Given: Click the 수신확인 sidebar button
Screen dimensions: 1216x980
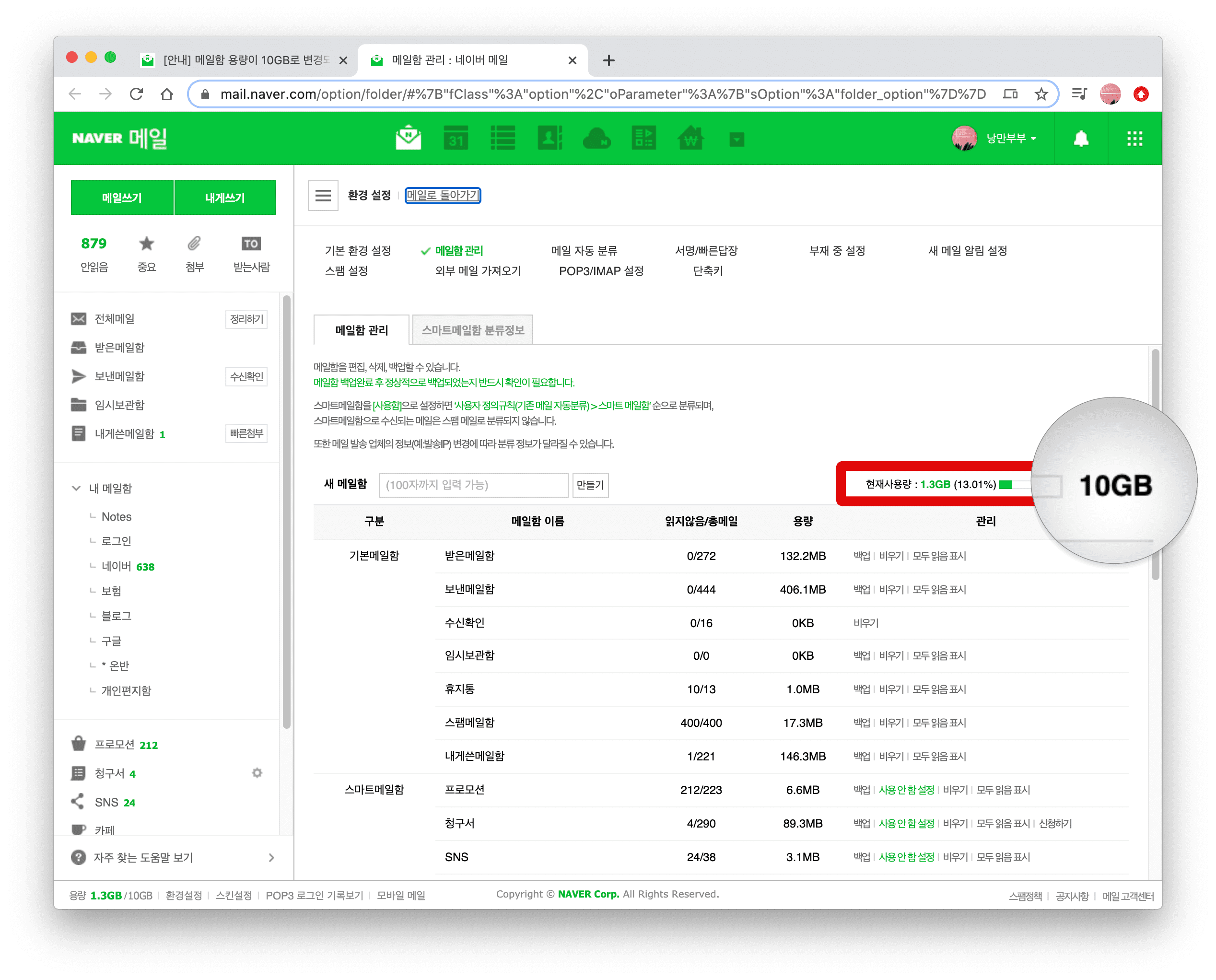Looking at the screenshot, I should [x=246, y=376].
